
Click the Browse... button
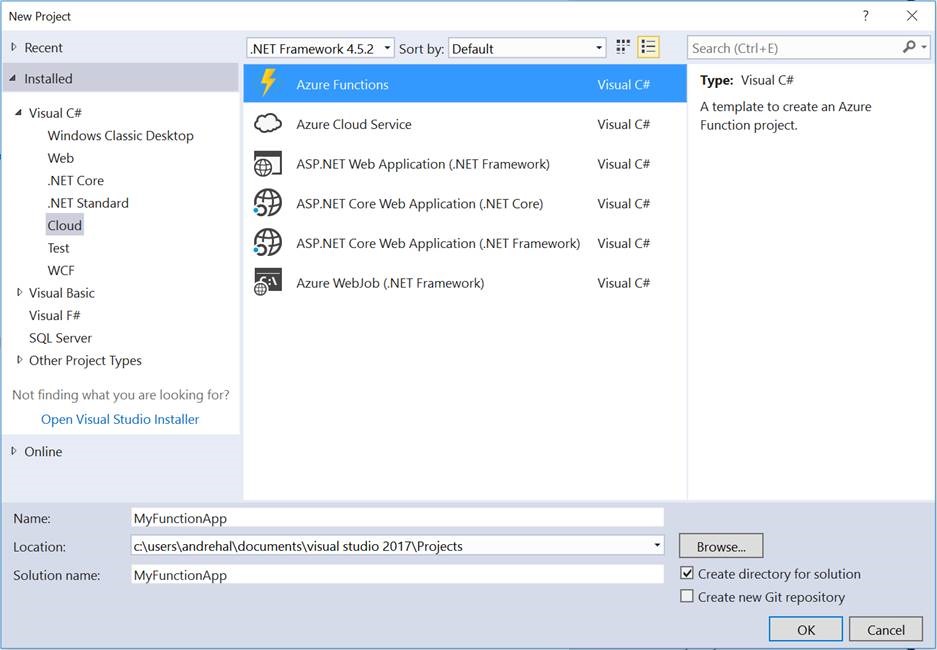721,546
